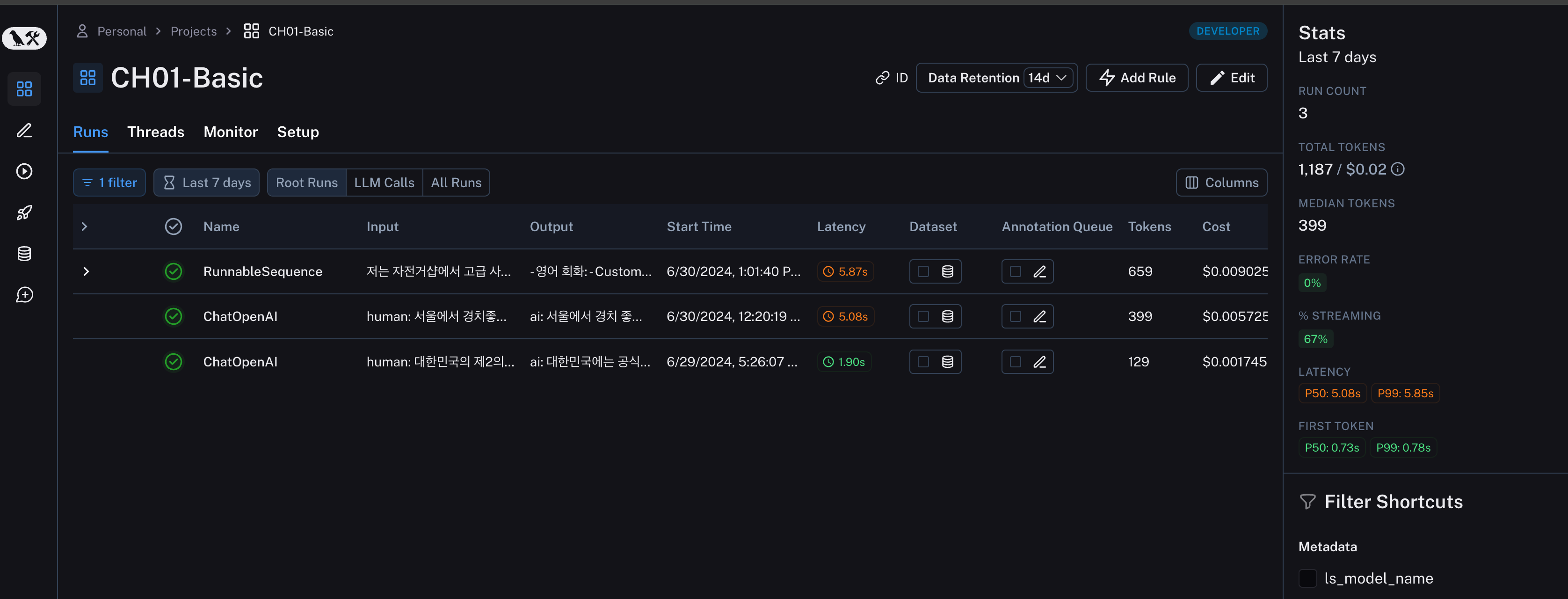The width and height of the screenshot is (1568, 599).
Task: Open the Columns button
Action: pyautogui.click(x=1221, y=183)
